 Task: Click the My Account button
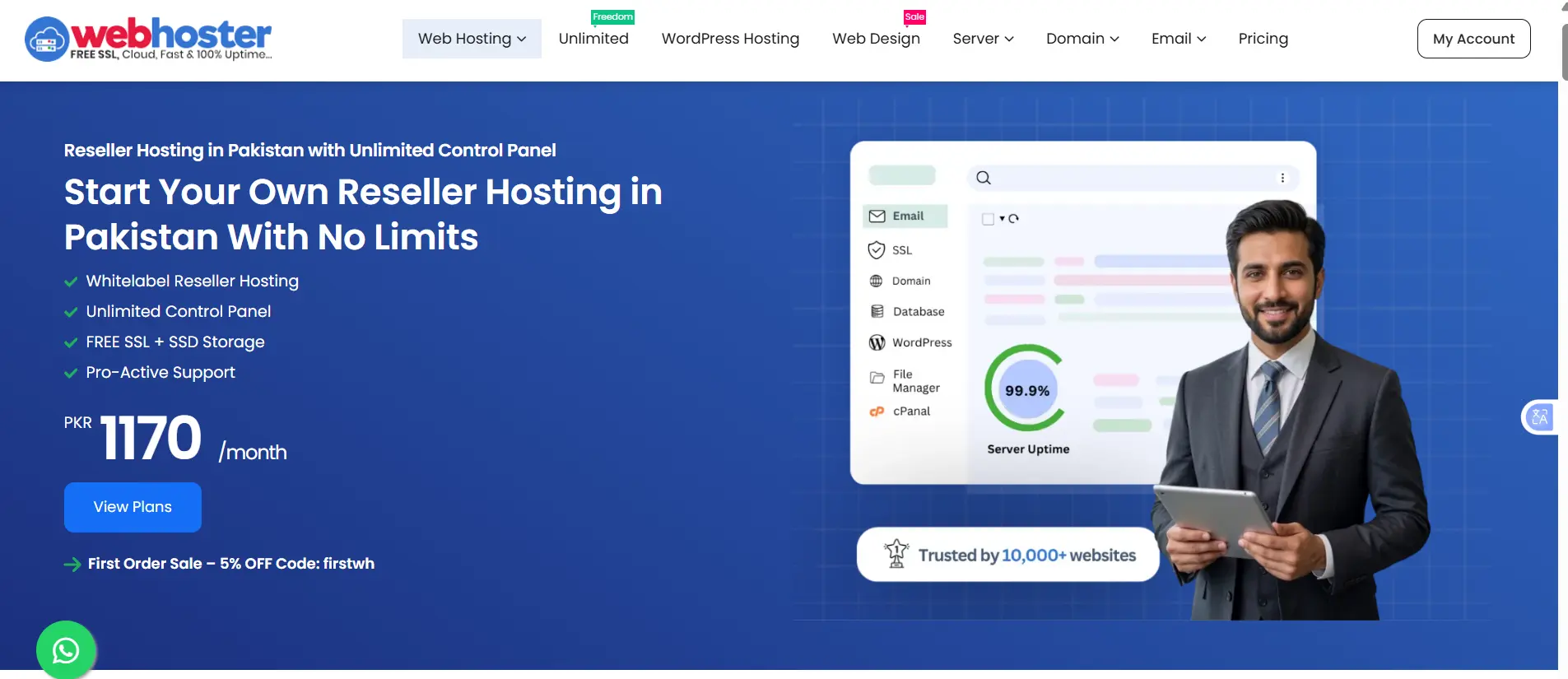[x=1473, y=39]
